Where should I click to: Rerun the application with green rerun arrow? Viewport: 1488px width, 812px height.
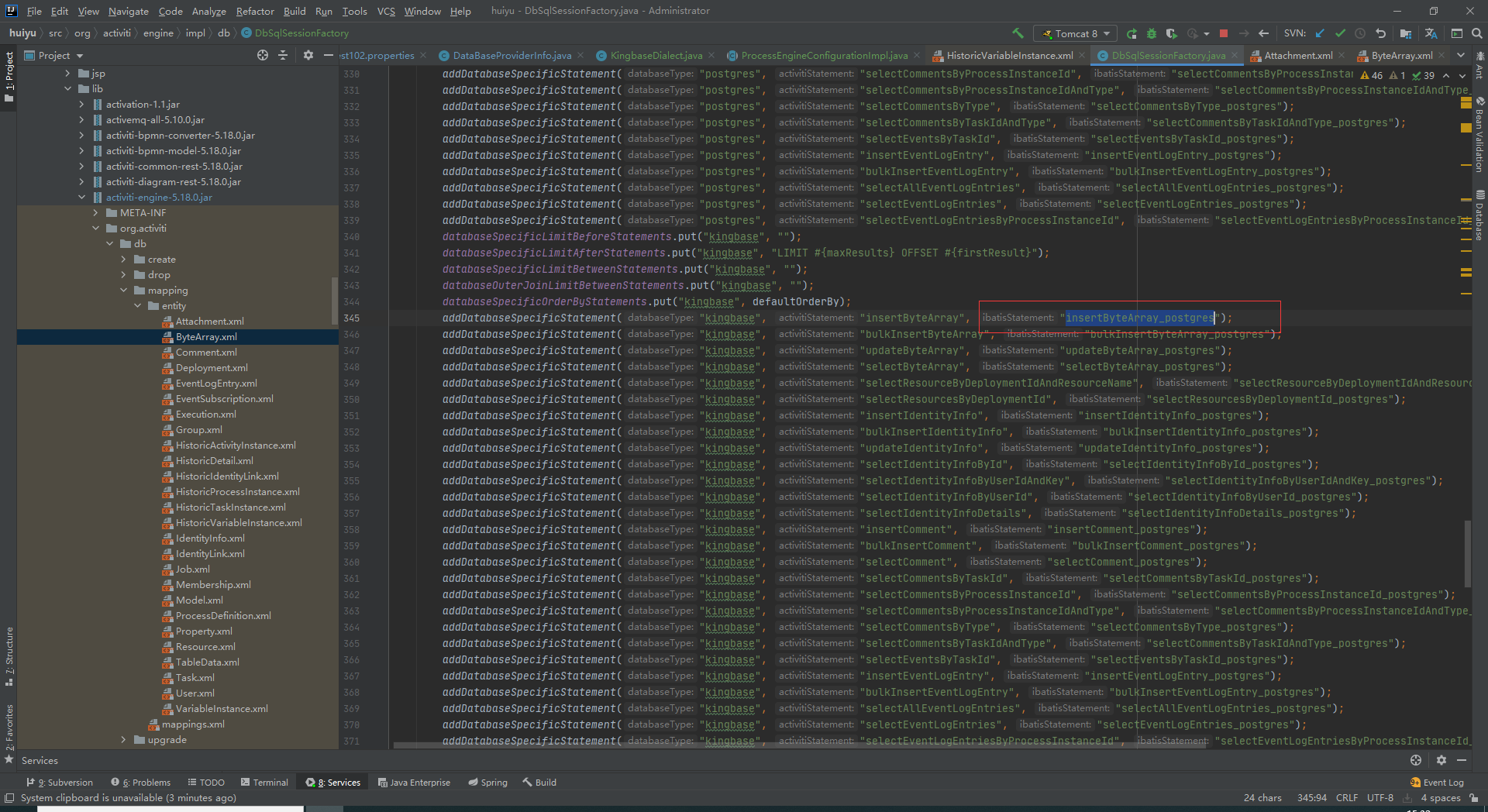1131,33
